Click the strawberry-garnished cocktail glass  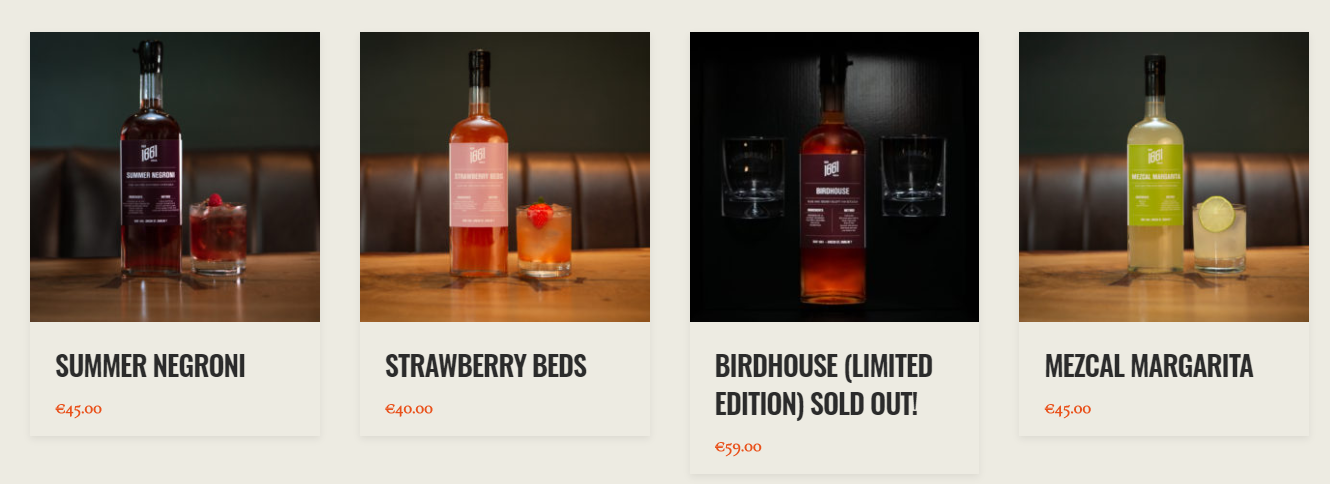tap(544, 238)
